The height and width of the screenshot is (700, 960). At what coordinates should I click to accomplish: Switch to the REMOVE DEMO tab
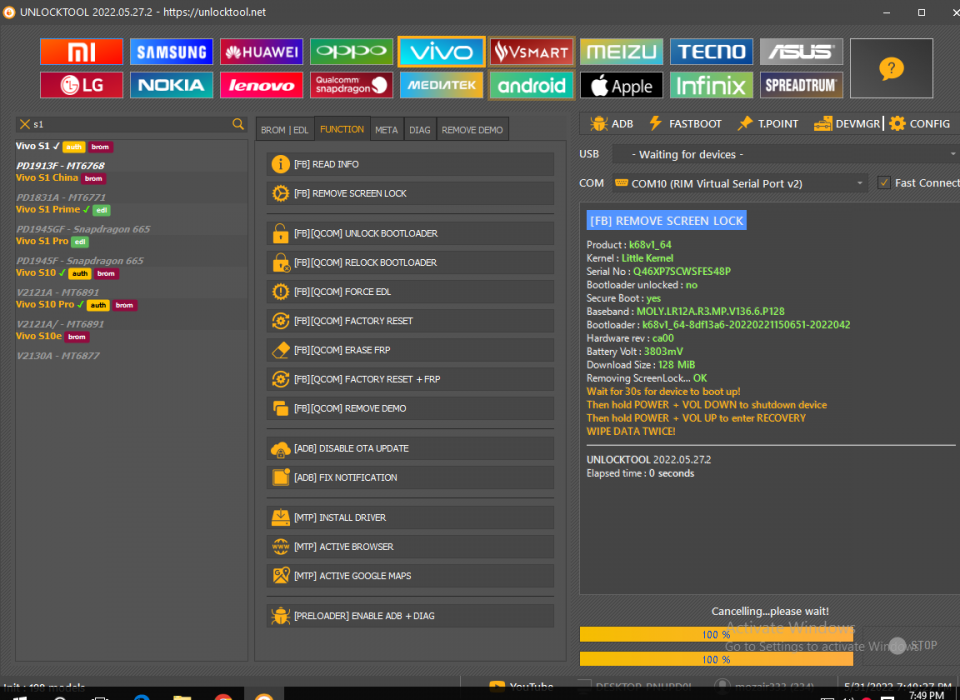point(472,130)
